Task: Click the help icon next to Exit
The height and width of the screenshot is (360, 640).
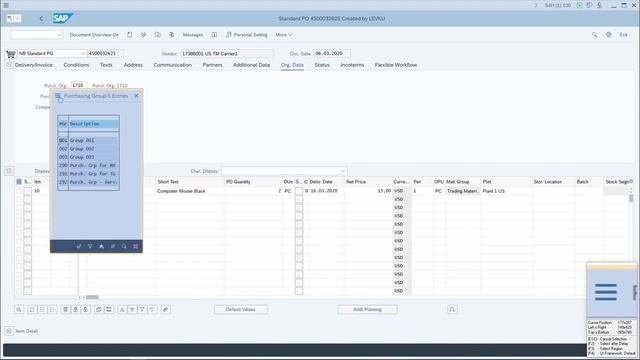Action: [608, 35]
